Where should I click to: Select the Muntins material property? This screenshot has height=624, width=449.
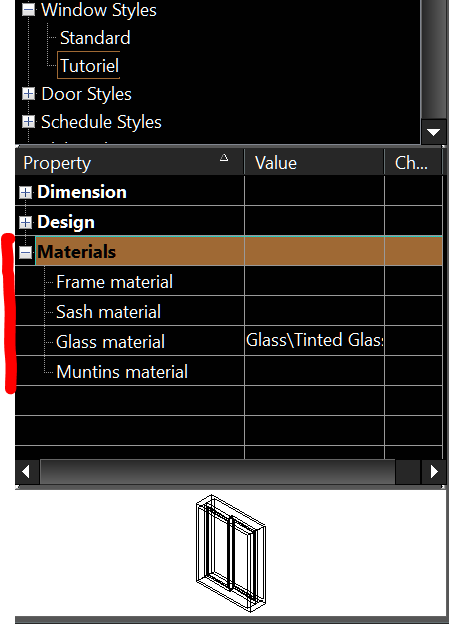tap(122, 372)
